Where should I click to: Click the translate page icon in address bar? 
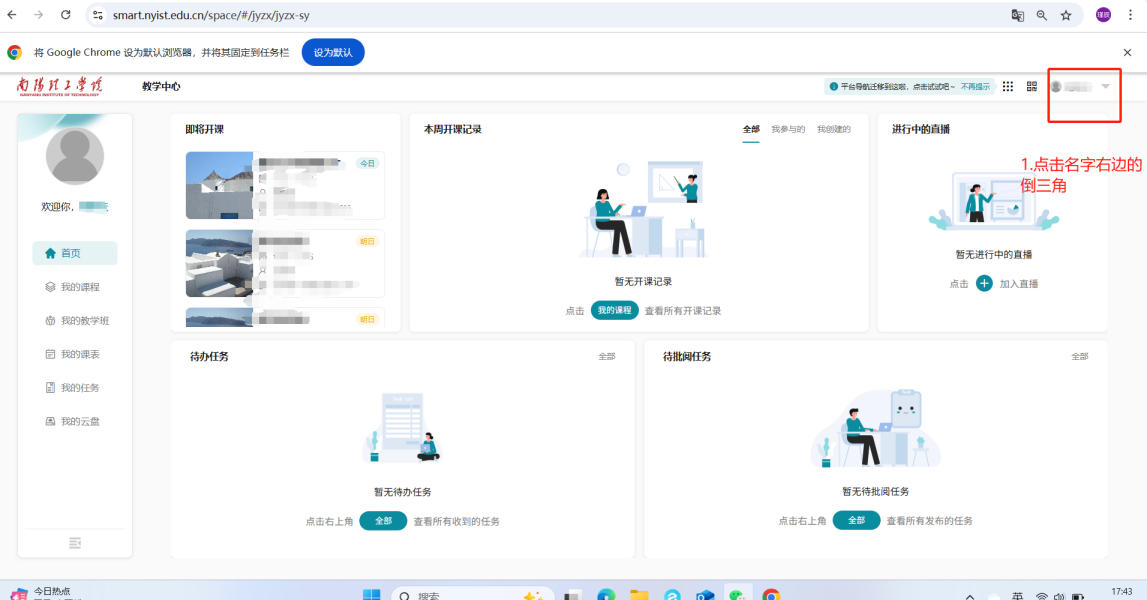(x=1018, y=15)
